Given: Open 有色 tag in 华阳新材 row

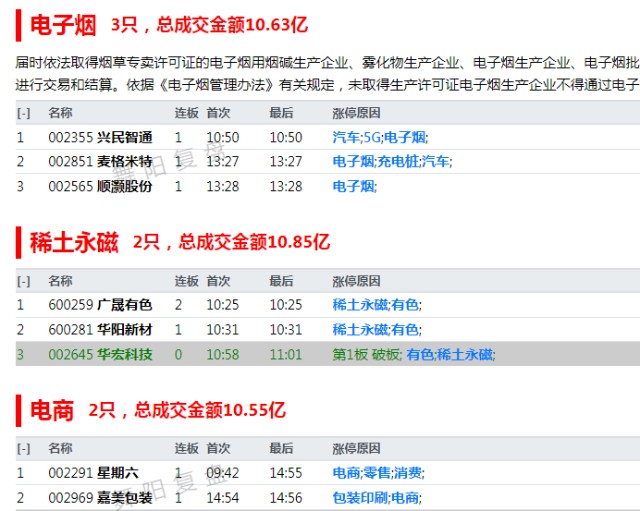Looking at the screenshot, I should point(404,329).
